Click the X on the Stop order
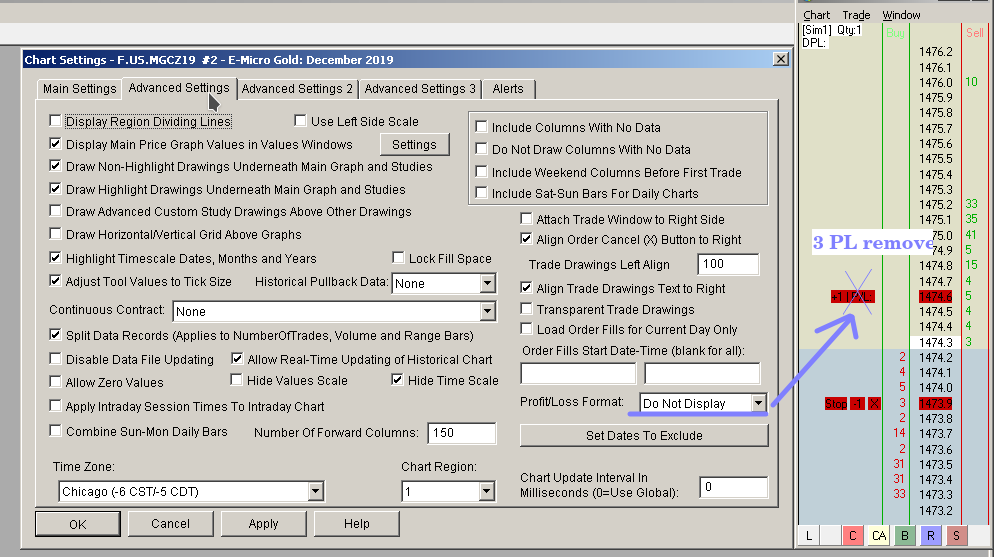This screenshot has height=557, width=994. (x=874, y=403)
